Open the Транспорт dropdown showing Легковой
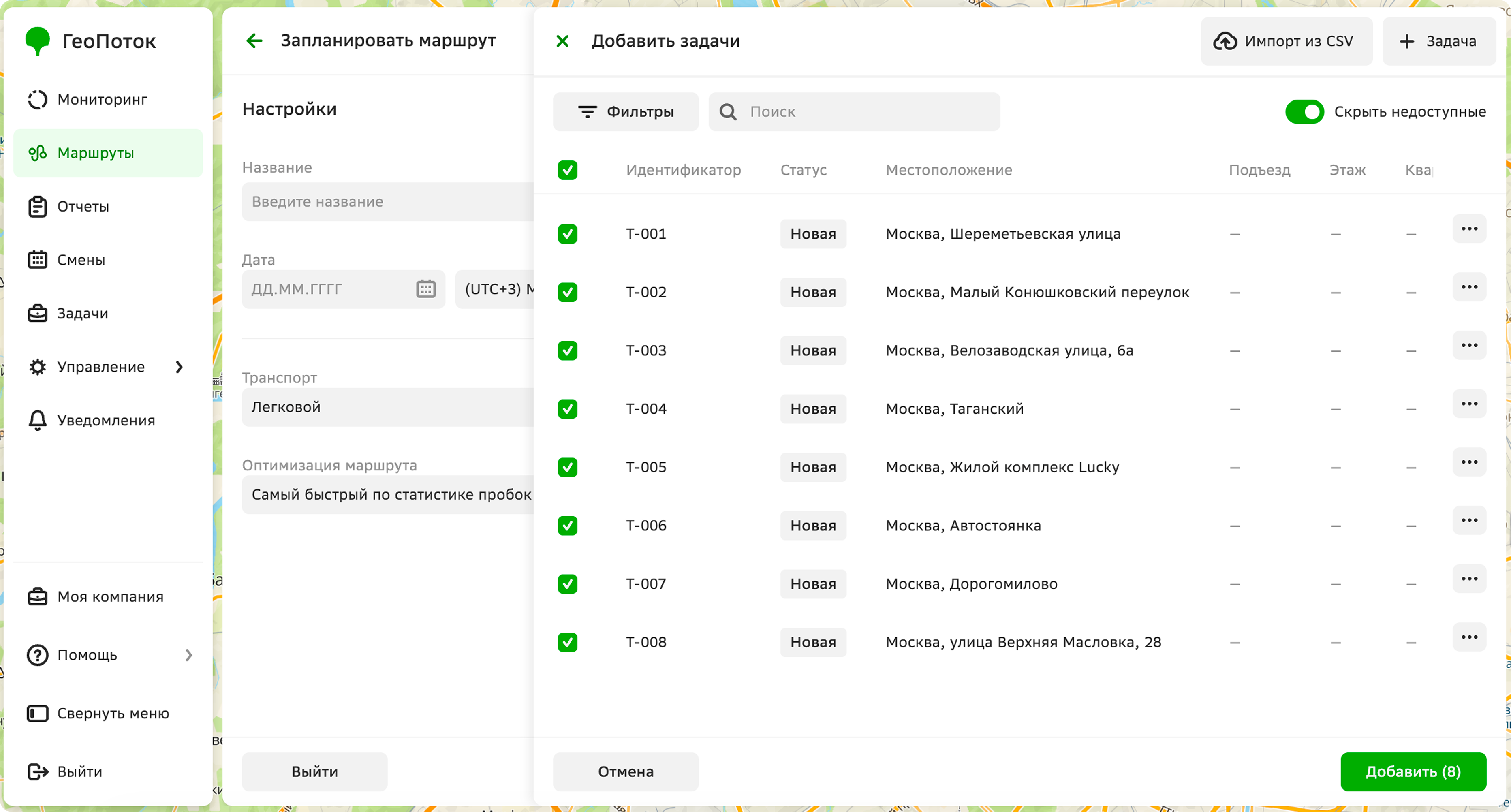Screen dimensions: 1511x812 (x=388, y=406)
